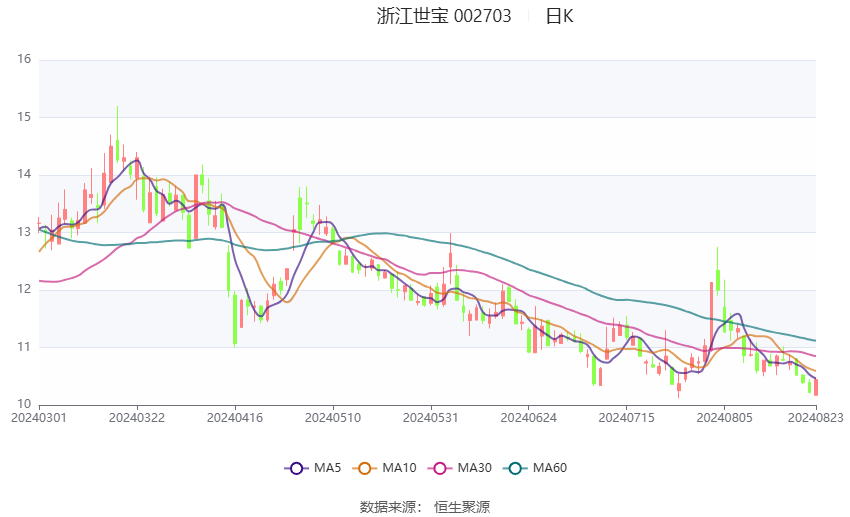Image resolution: width=850 pixels, height=517 pixels.
Task: Toggle the MA10 legend marker
Action: pos(364,468)
